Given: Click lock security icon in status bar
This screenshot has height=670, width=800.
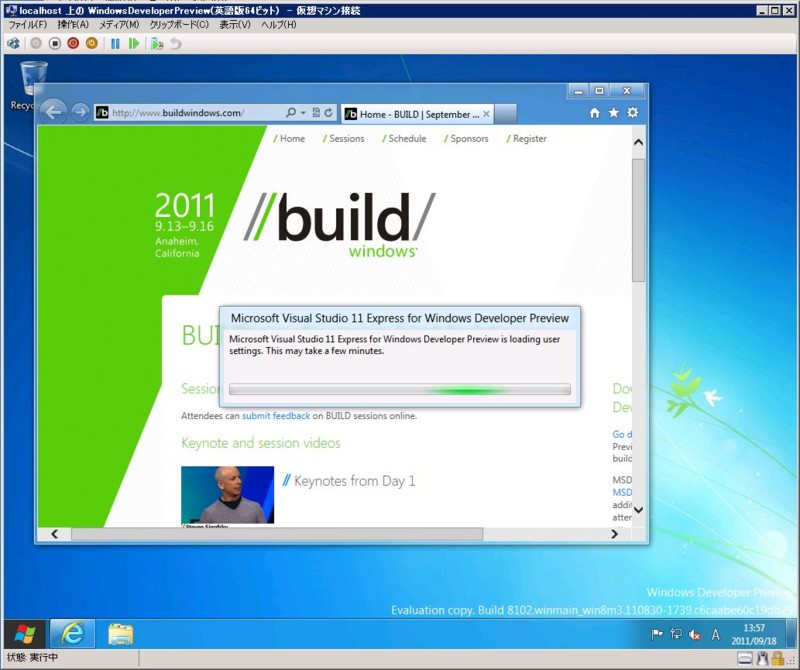Looking at the screenshot, I should click(778, 659).
